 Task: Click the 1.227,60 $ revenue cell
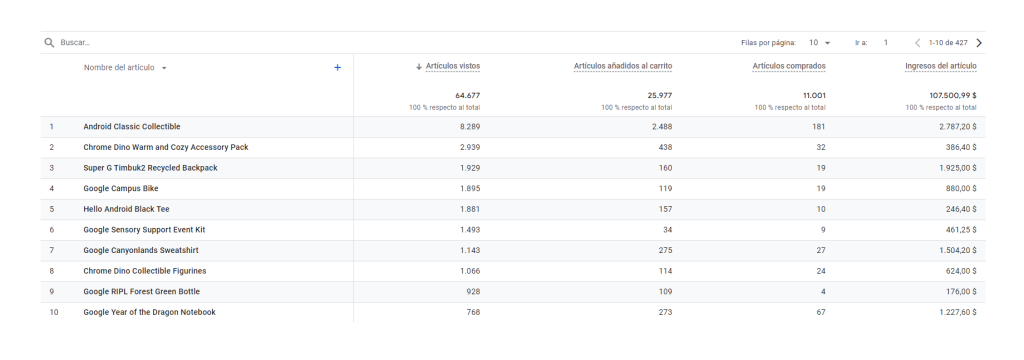pyautogui.click(x=958, y=312)
